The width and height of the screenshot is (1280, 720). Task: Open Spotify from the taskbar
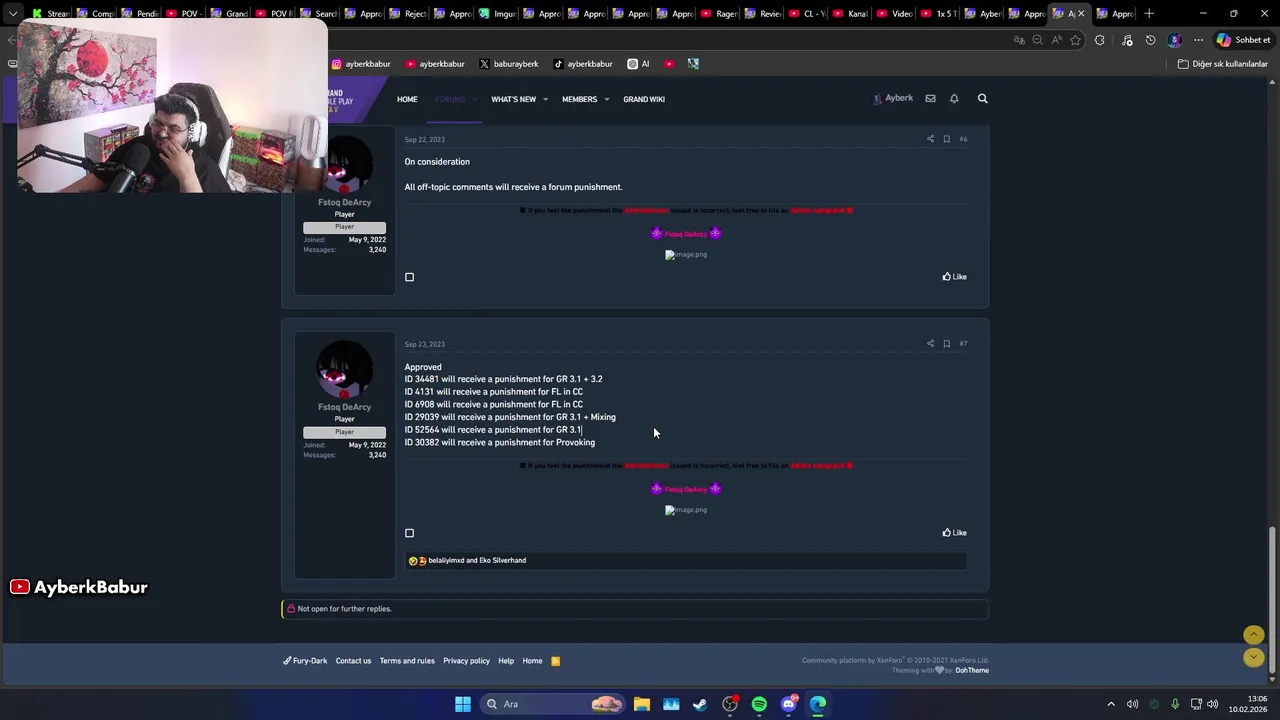[x=759, y=704]
